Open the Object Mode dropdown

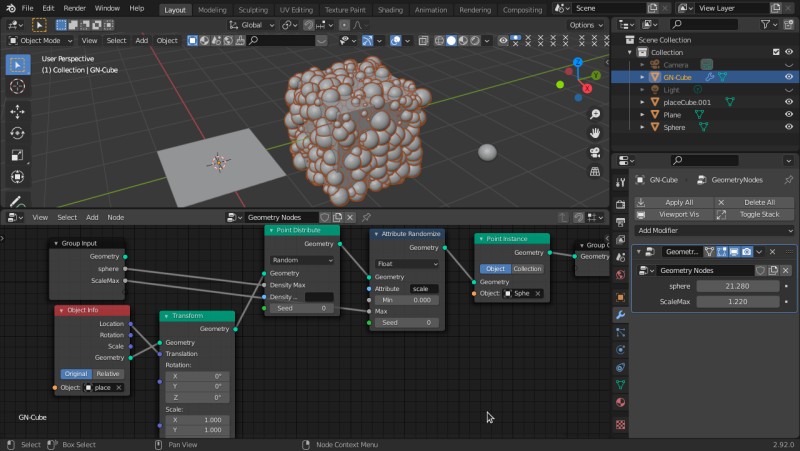pos(41,40)
